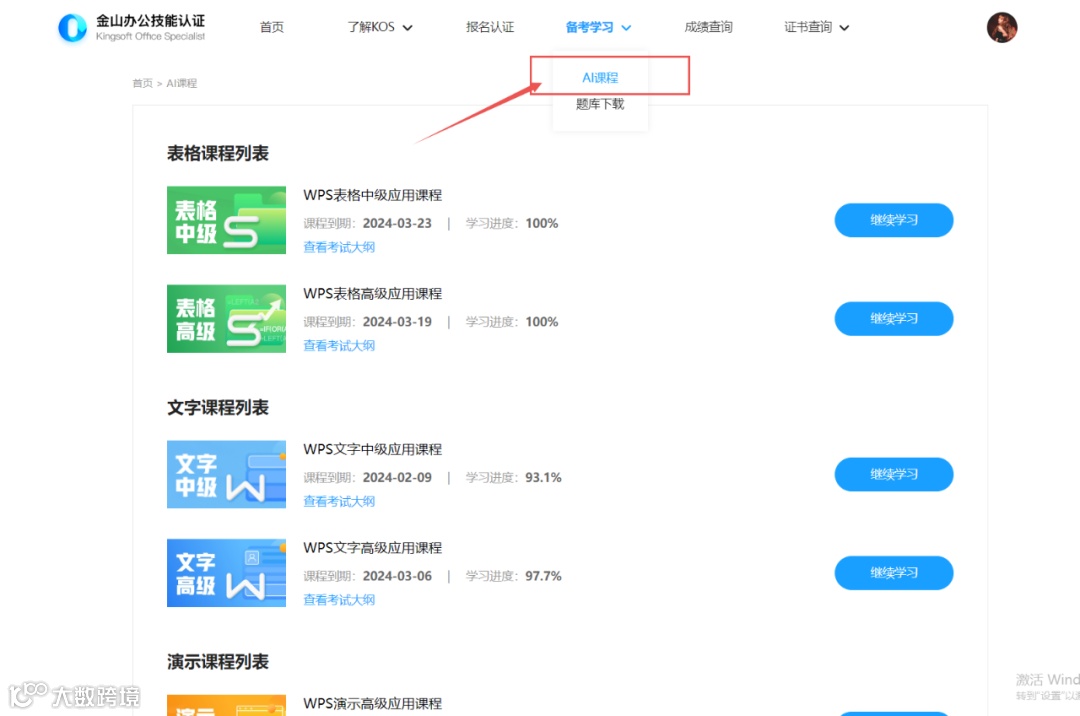Click the 2024-03-19 expiry date
The image size is (1080, 716).
point(397,322)
